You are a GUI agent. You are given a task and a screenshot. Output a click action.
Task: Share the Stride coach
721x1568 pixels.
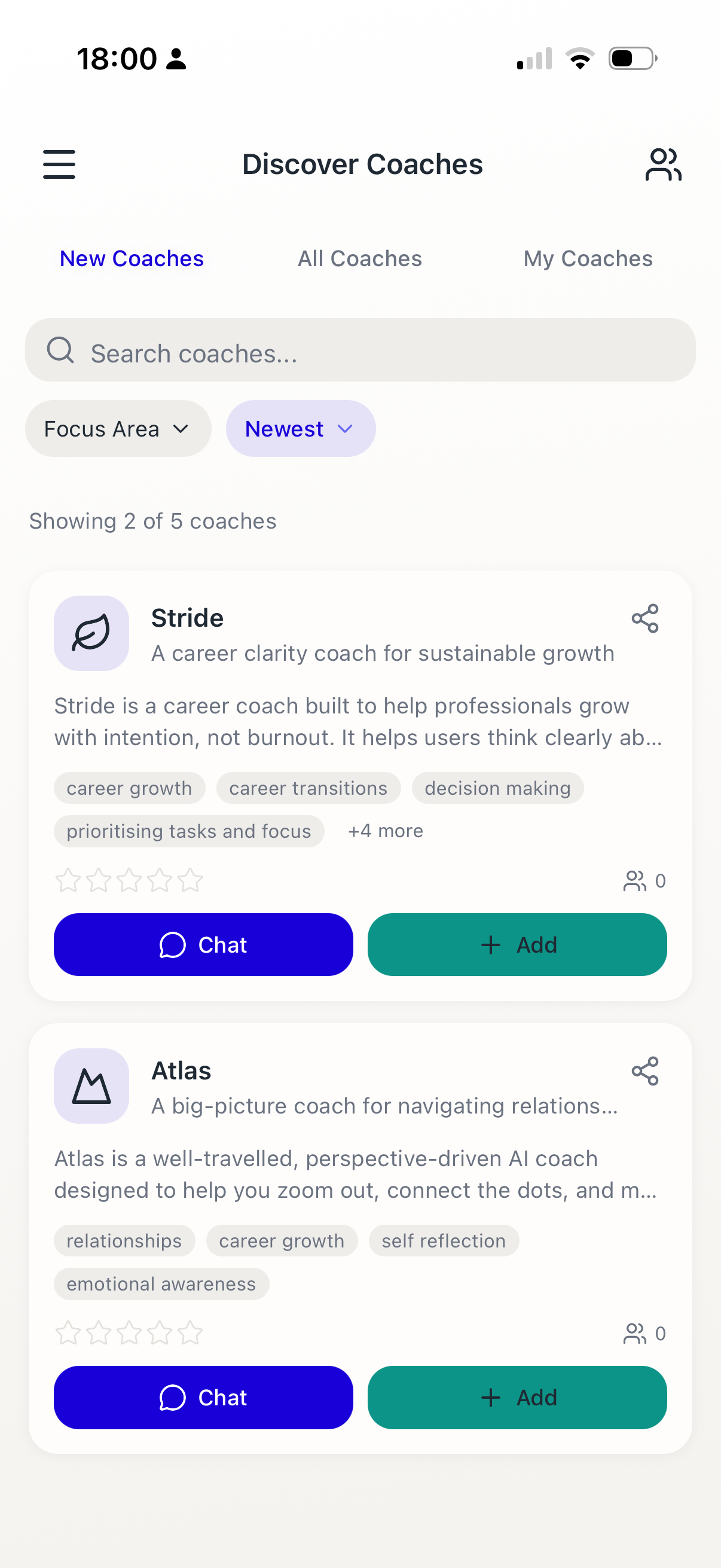pos(645,618)
